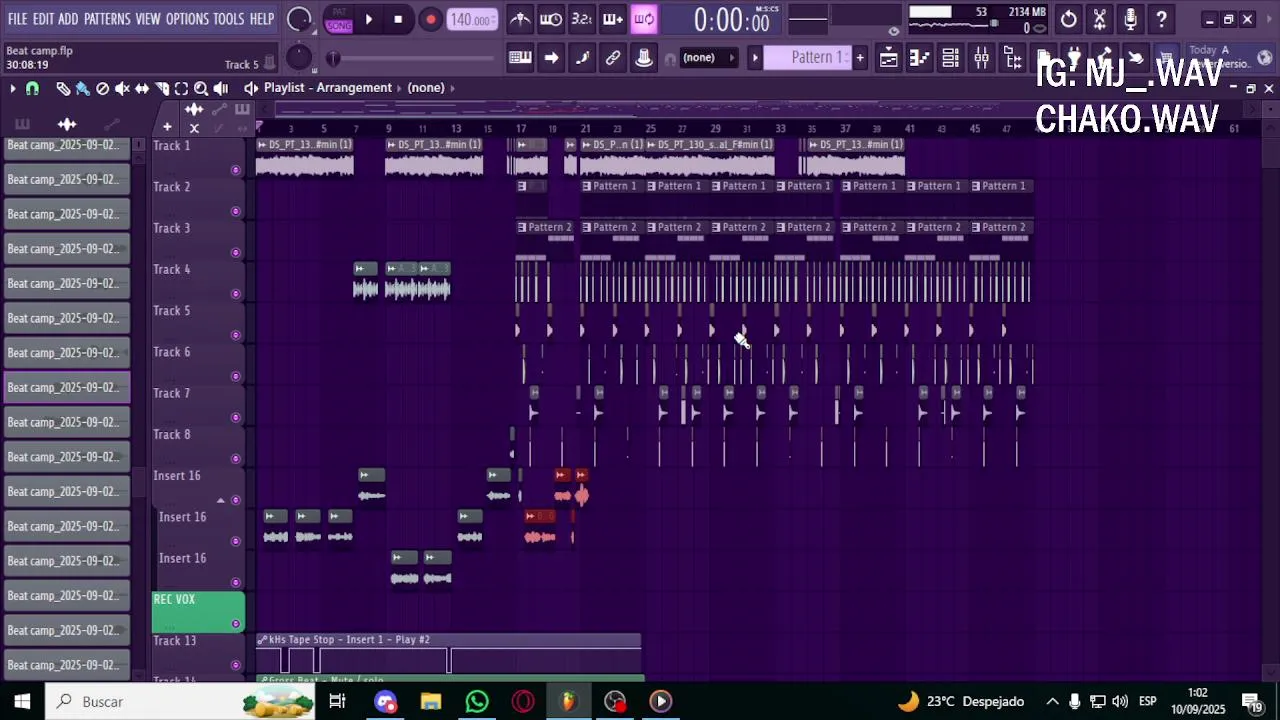Mute Track 7 with its green dot
This screenshot has width=1280, height=720.
pos(236,418)
